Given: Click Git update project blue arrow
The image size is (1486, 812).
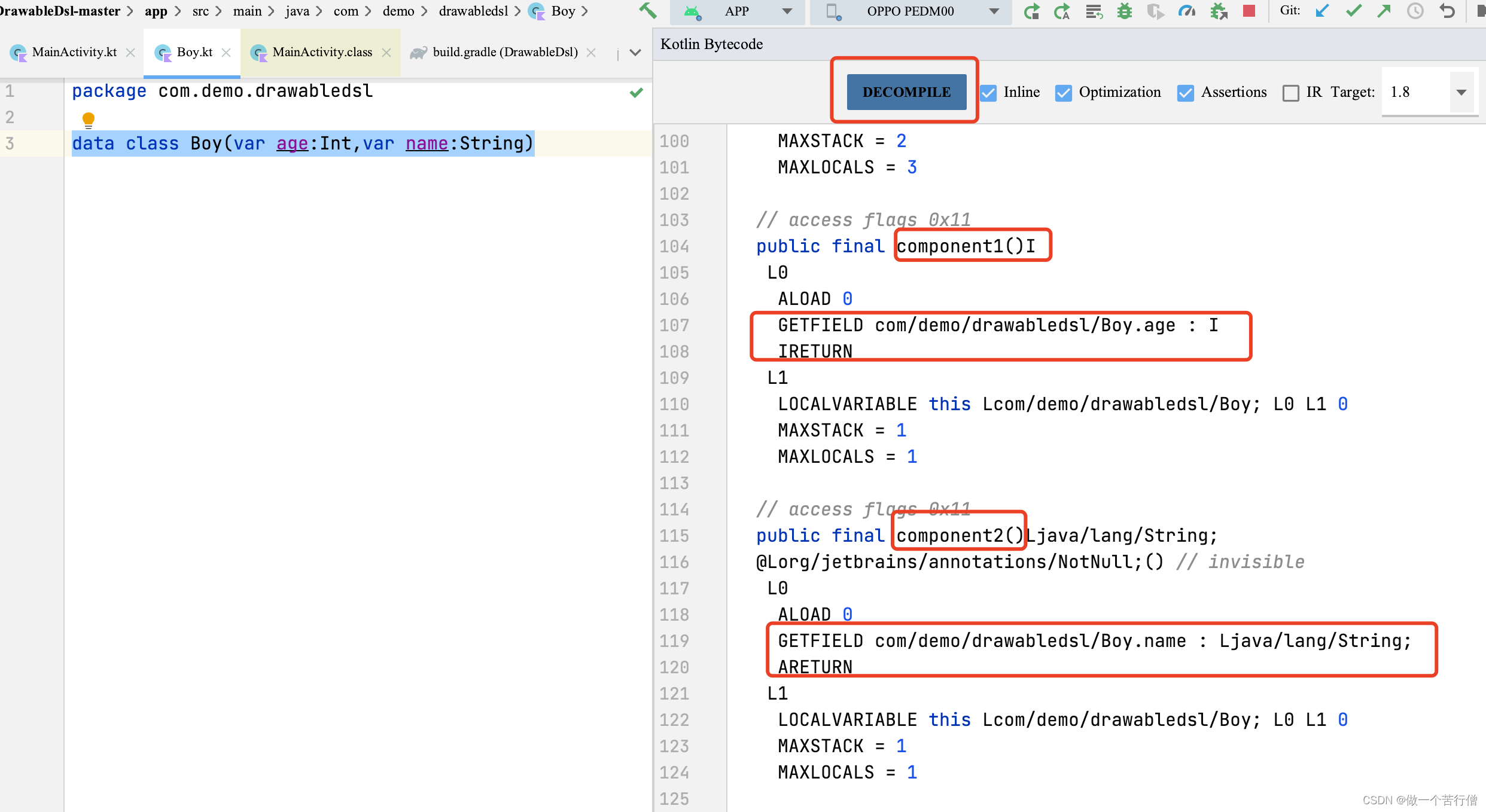Looking at the screenshot, I should (x=1322, y=11).
